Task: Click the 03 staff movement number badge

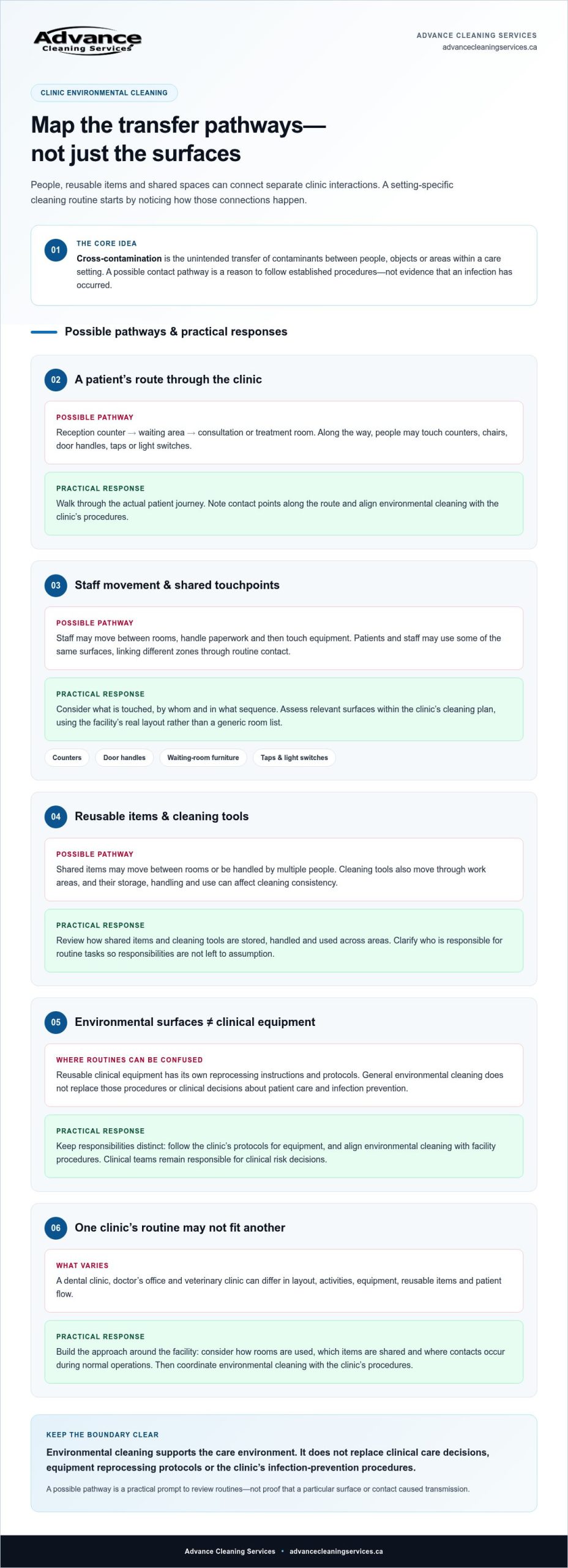Action: point(56,586)
